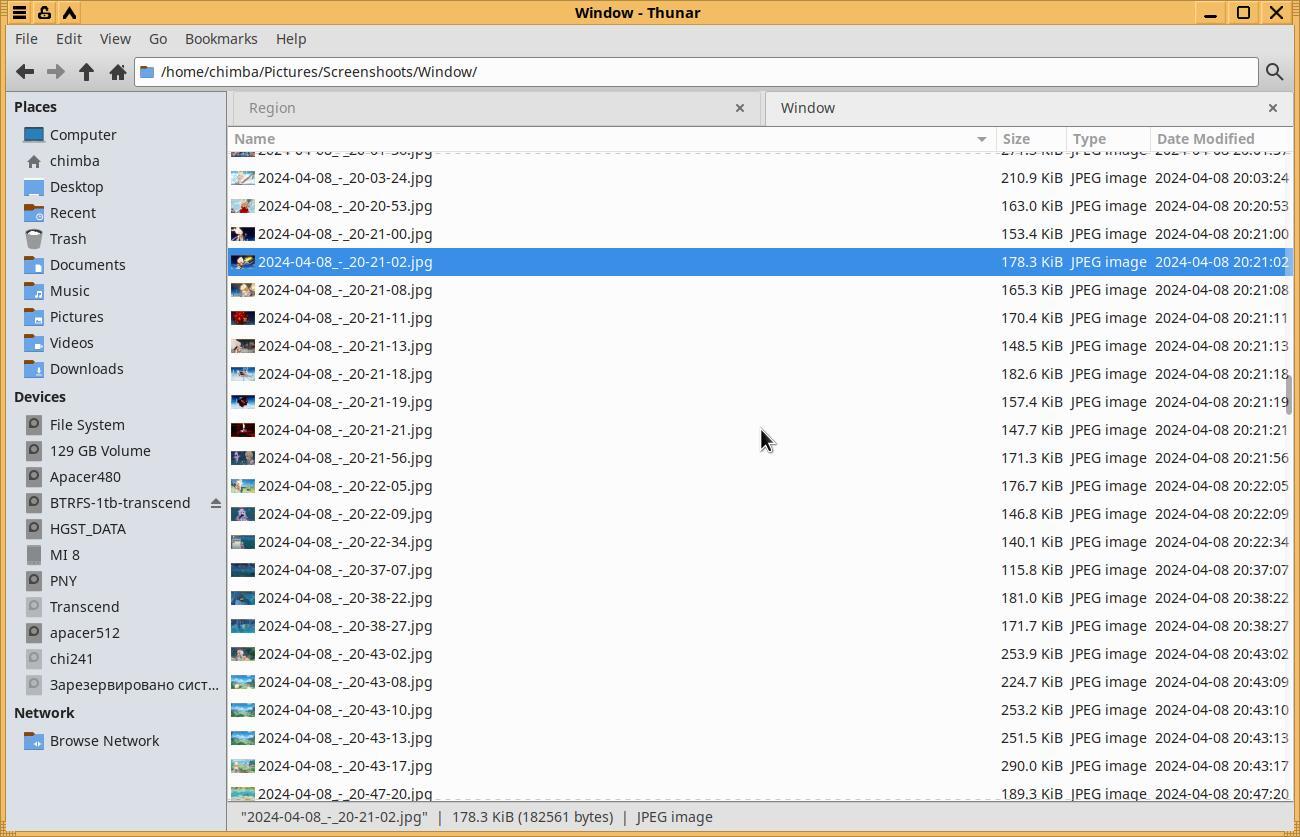Click the Browse Network icon

click(x=34, y=741)
